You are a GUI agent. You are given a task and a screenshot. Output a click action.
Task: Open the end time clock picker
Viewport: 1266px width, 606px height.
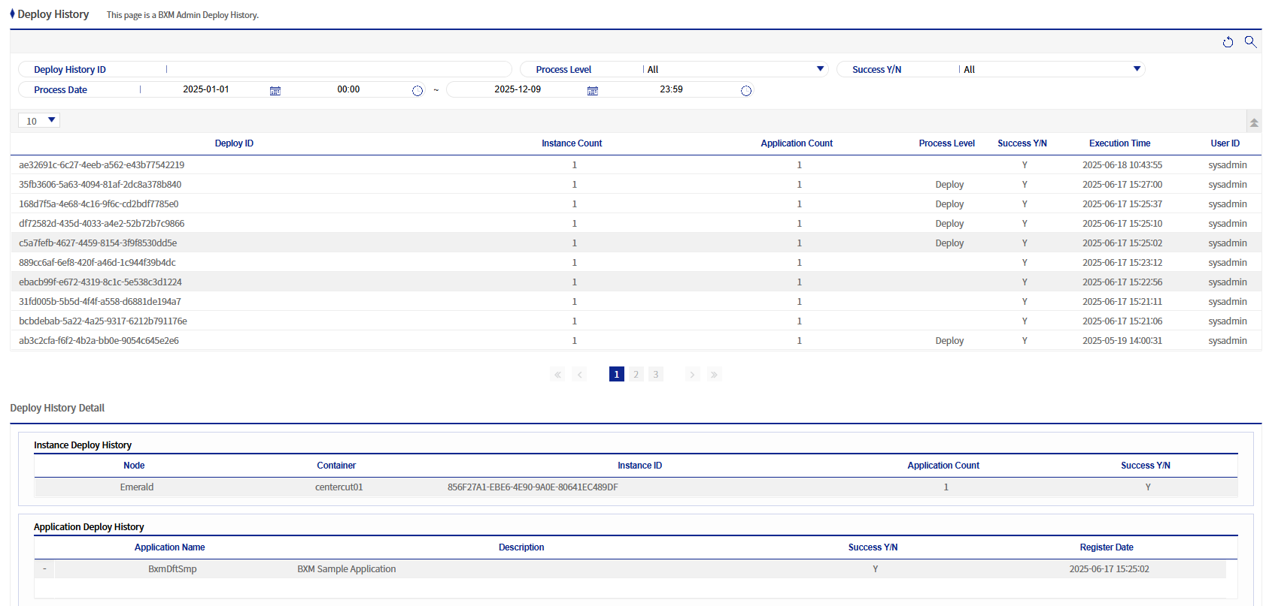[x=746, y=91]
